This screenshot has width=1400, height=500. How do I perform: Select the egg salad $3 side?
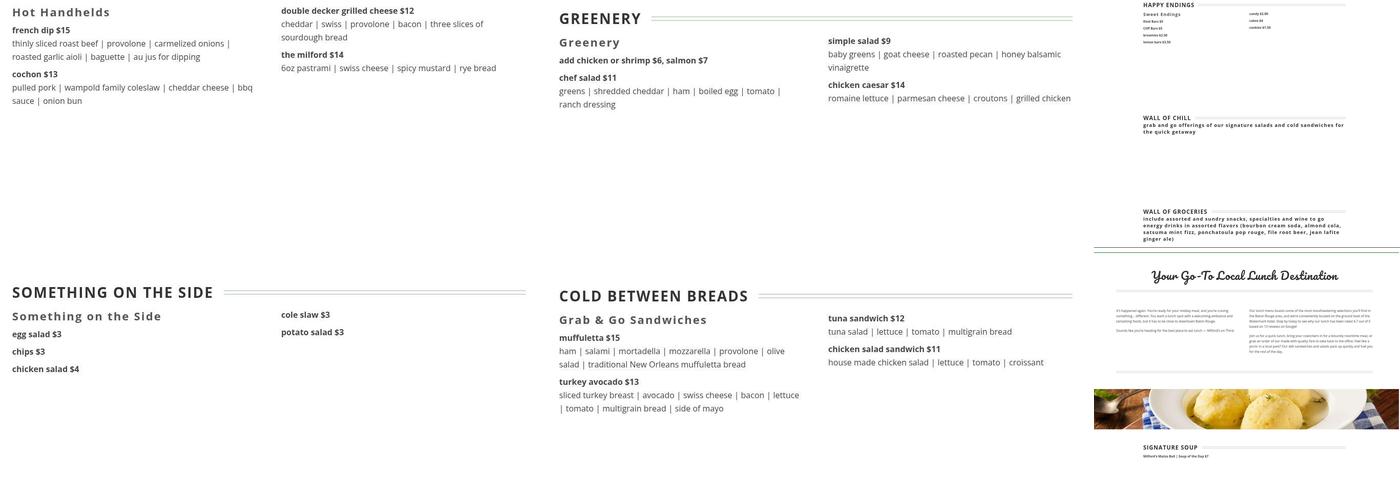pos(37,335)
